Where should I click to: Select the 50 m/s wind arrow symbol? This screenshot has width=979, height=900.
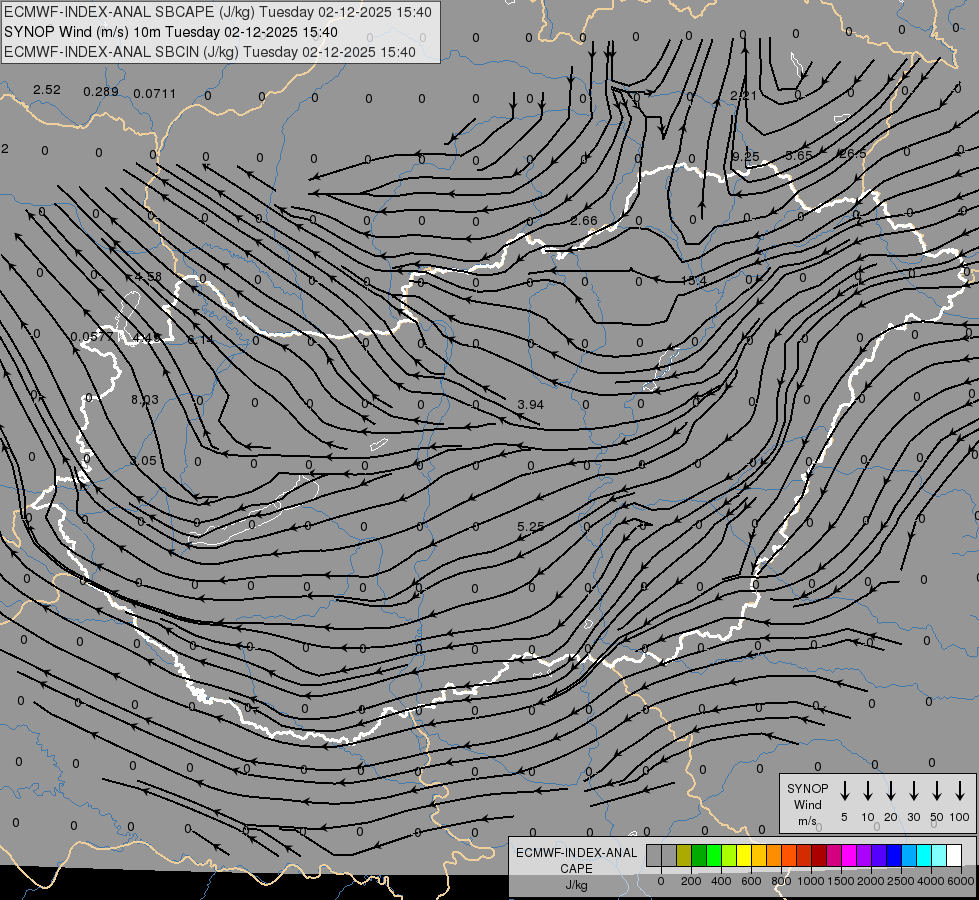[x=937, y=790]
